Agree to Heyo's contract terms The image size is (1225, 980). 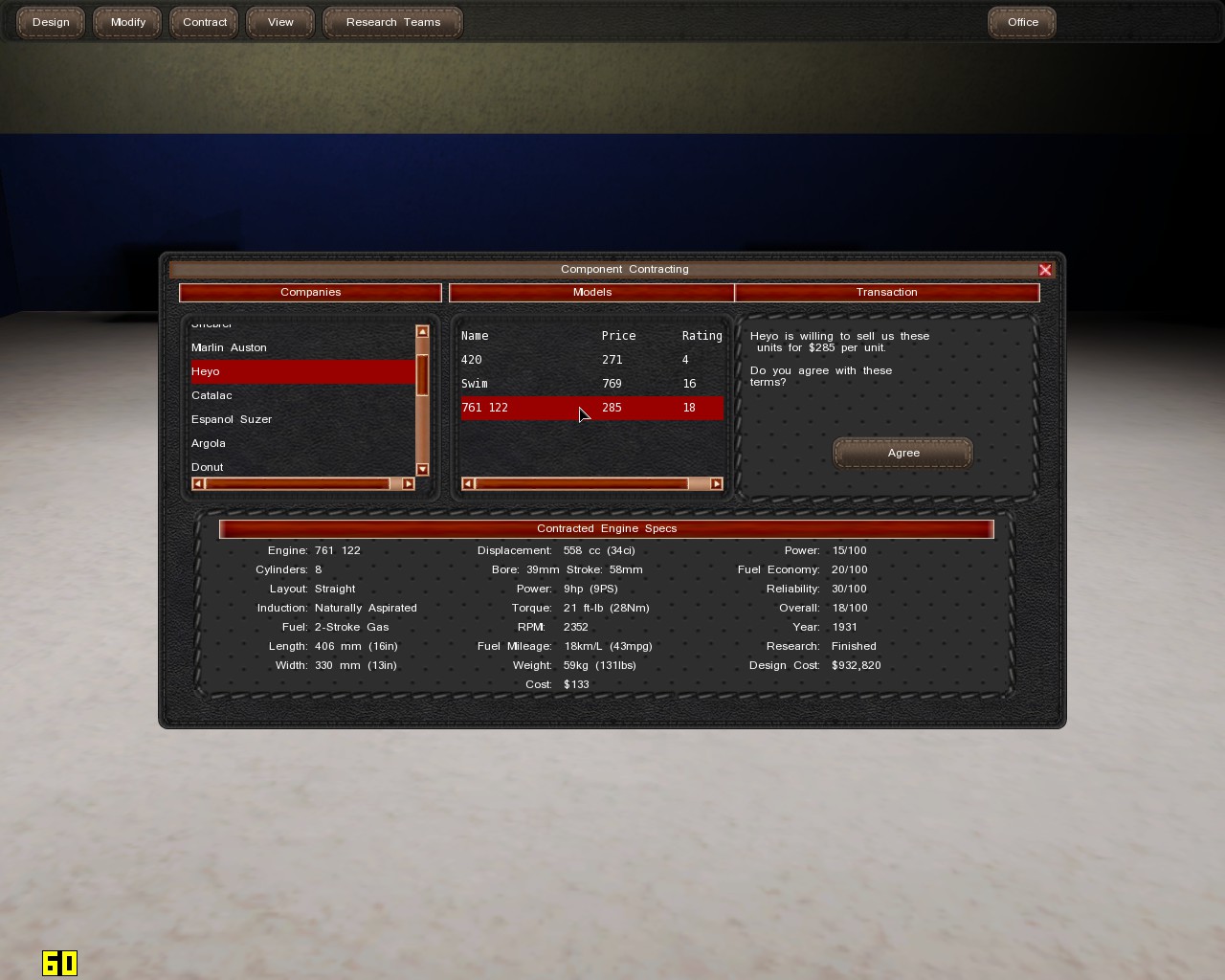(902, 453)
